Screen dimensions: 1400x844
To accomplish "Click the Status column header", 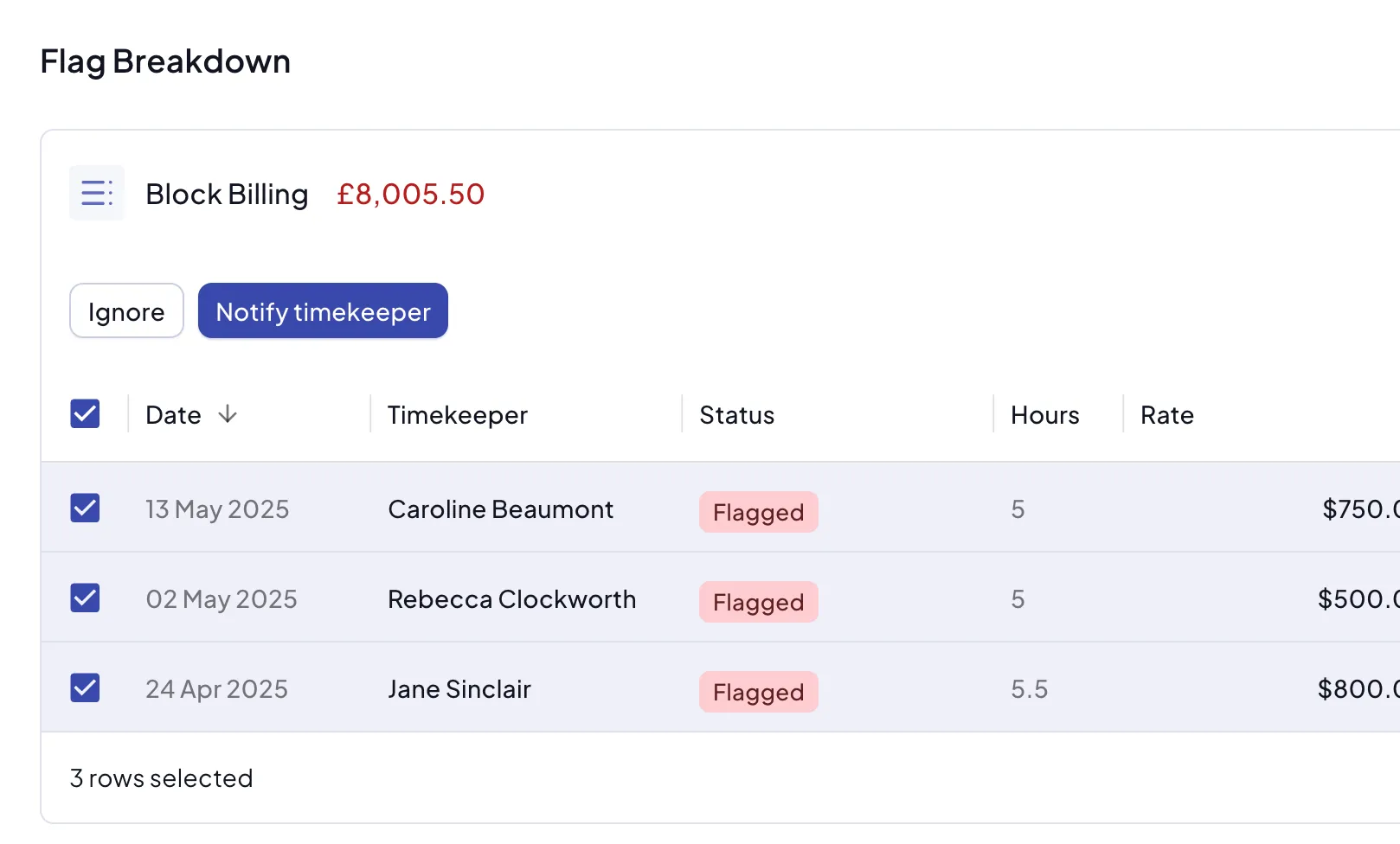I will coord(736,415).
